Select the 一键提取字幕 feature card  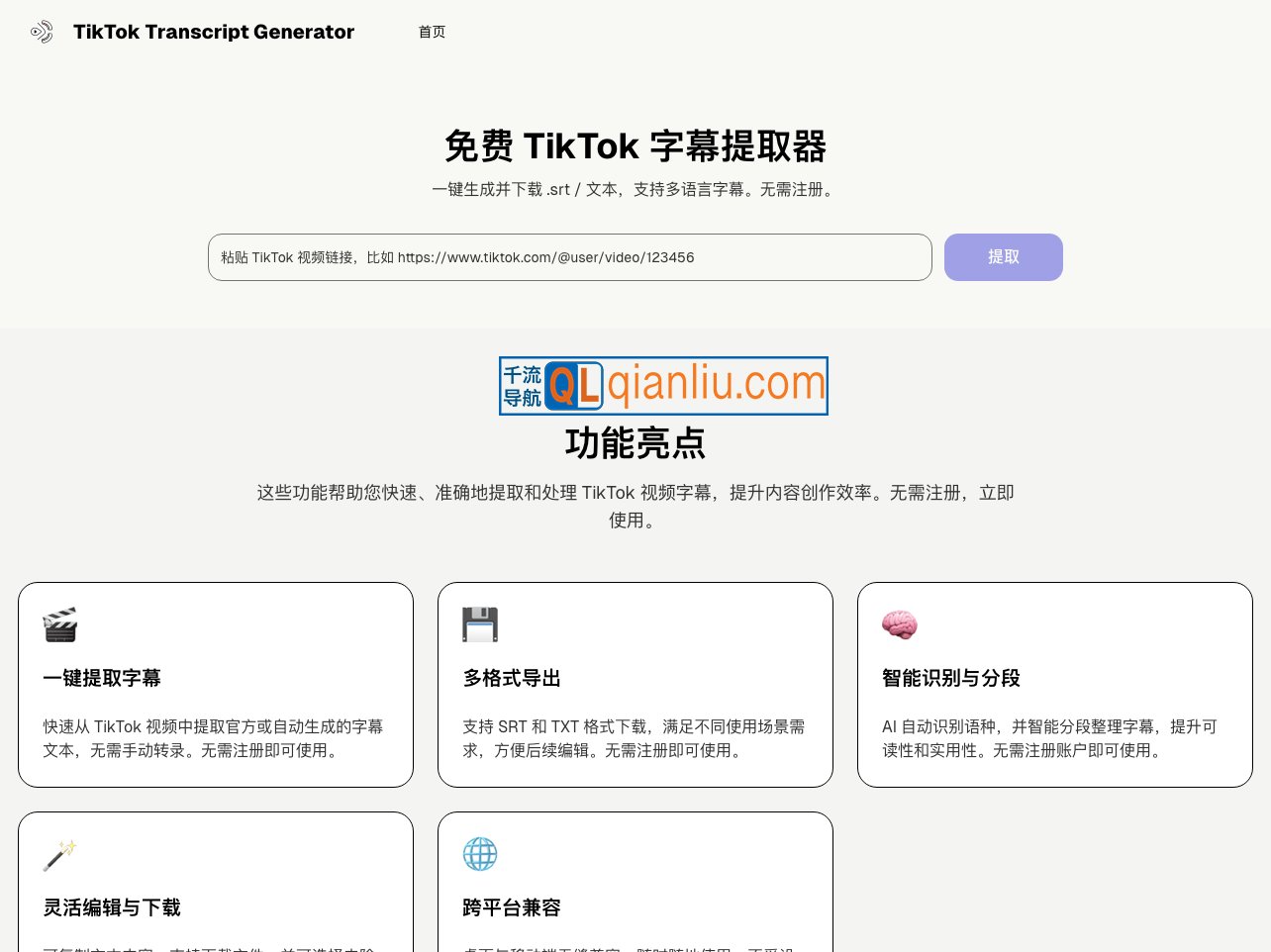[x=215, y=684]
